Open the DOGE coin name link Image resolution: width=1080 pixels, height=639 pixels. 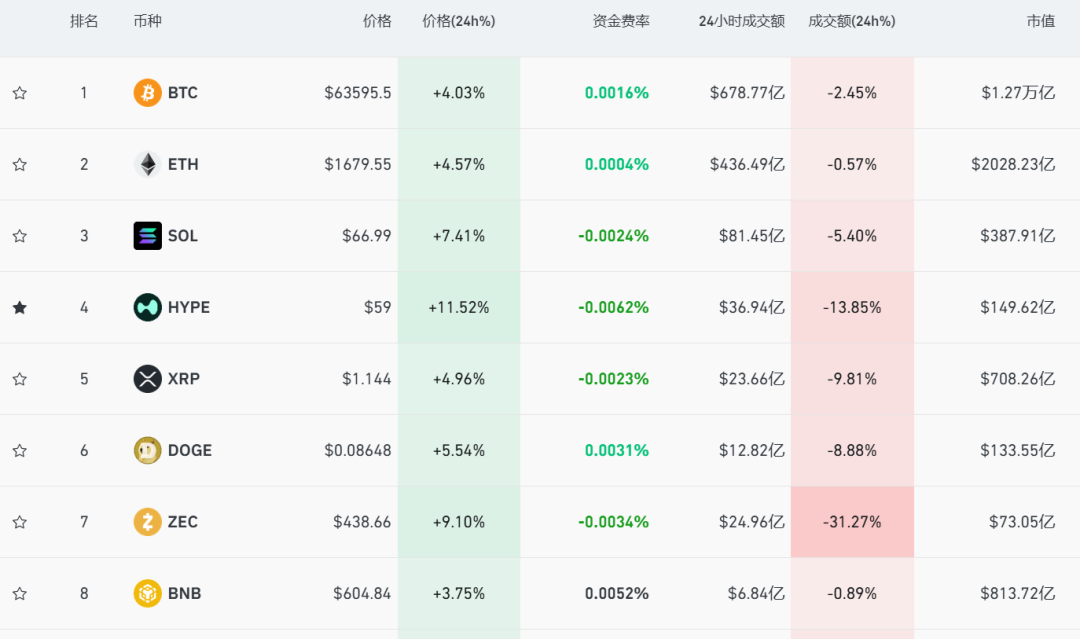click(x=190, y=451)
